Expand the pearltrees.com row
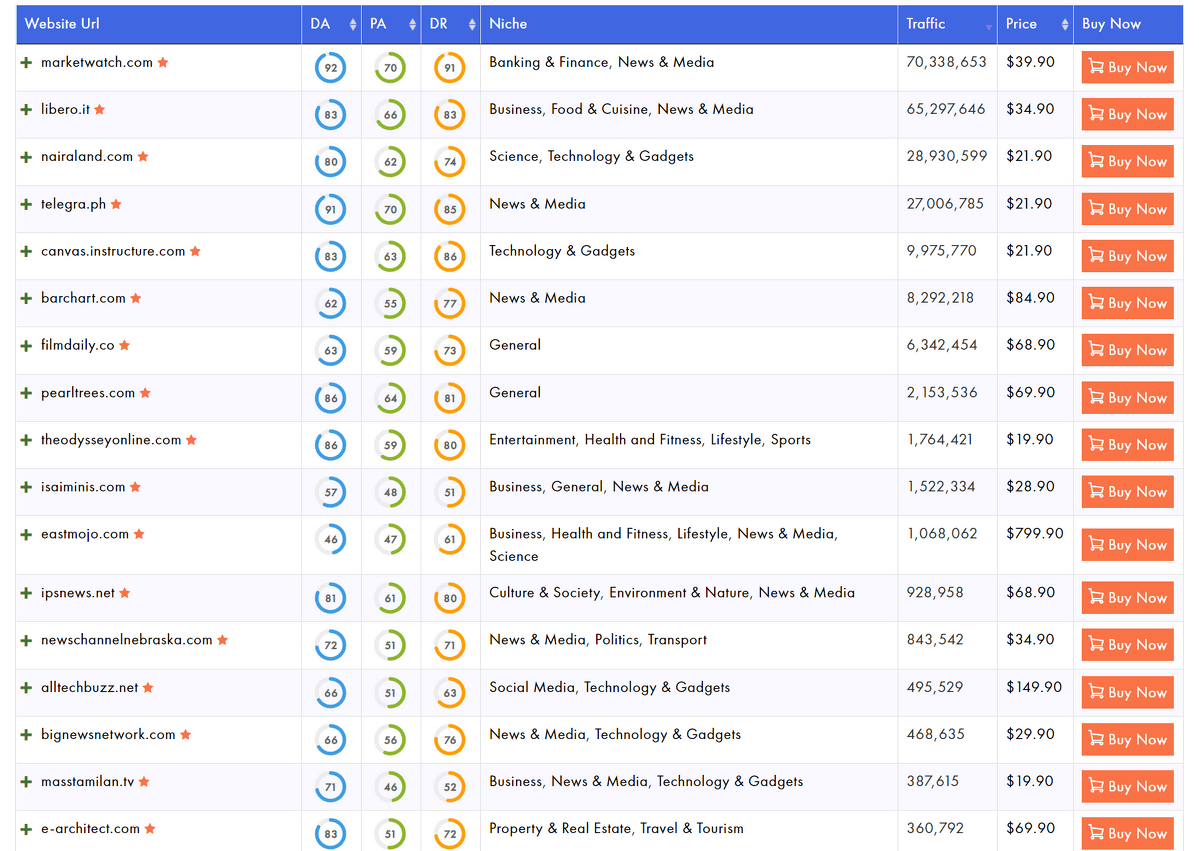1199x851 pixels. (x=26, y=393)
